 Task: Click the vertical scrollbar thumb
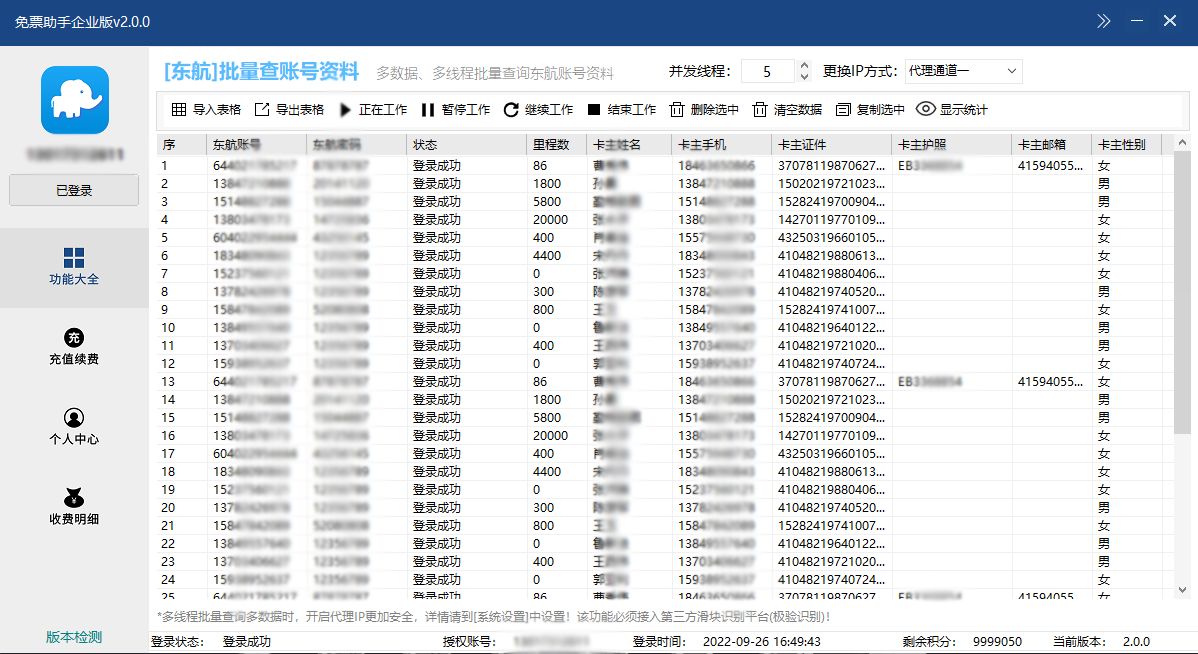coord(1182,292)
